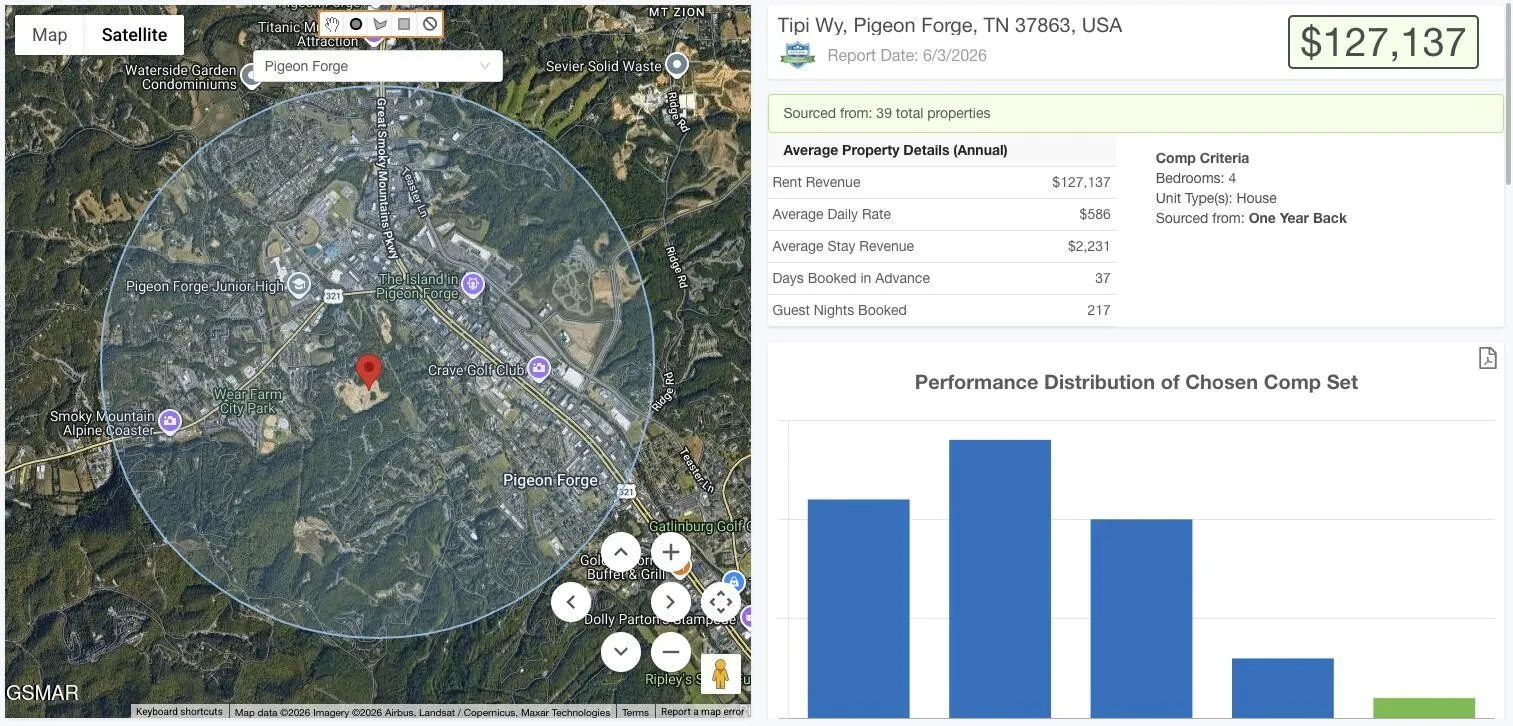
Task: Tilt the map with the up arrow
Action: coord(621,552)
